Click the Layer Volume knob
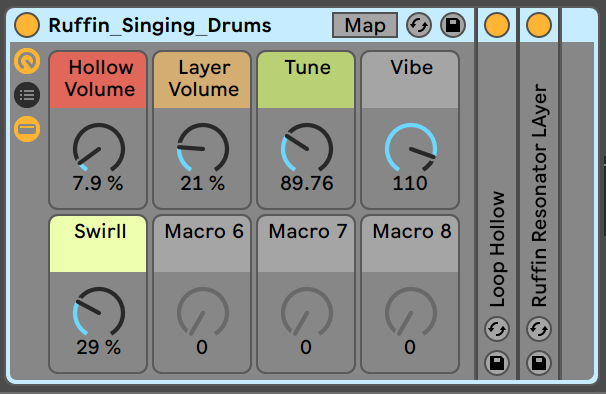Screen dimensions: 606x394 click(203, 148)
